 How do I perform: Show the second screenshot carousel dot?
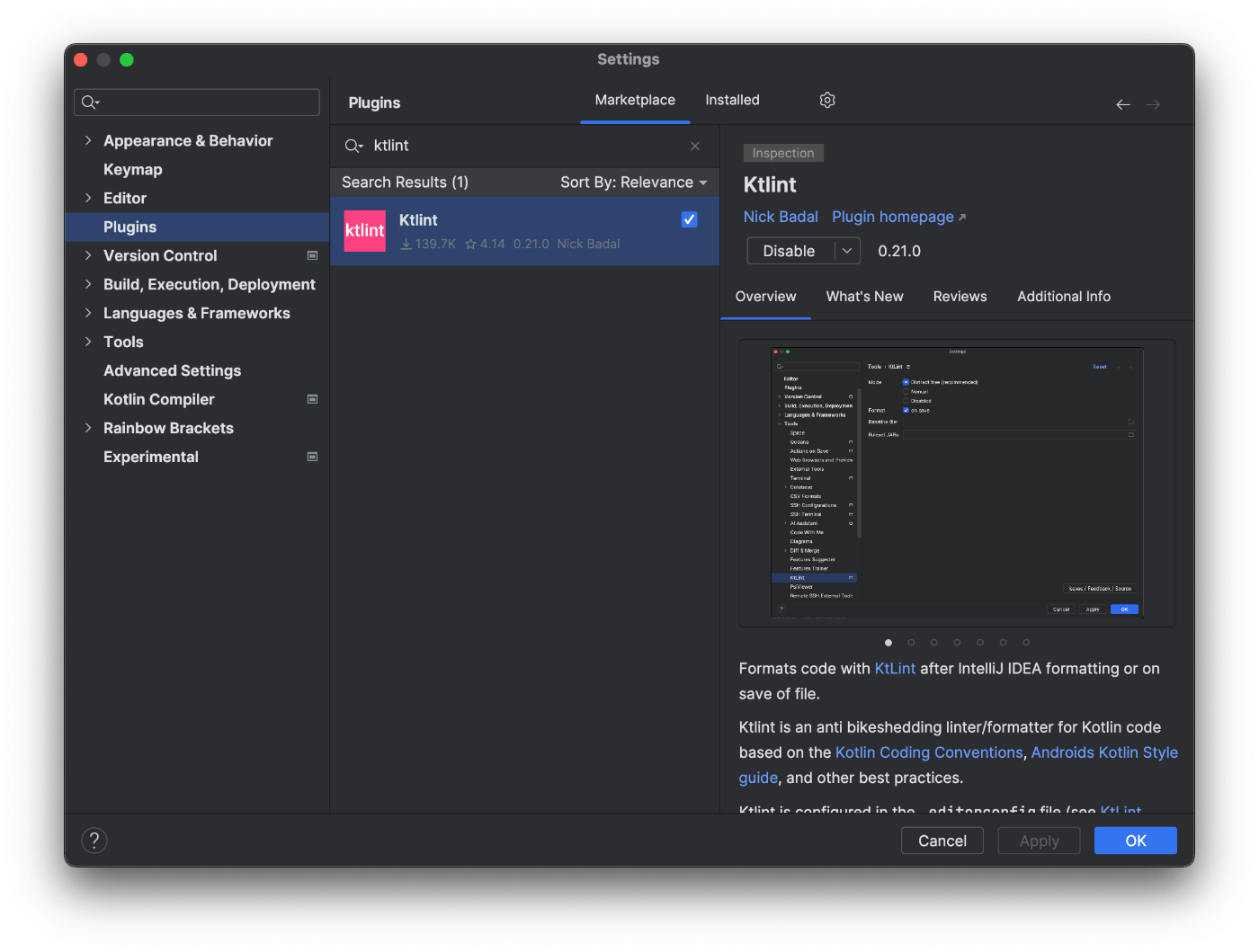(x=911, y=643)
